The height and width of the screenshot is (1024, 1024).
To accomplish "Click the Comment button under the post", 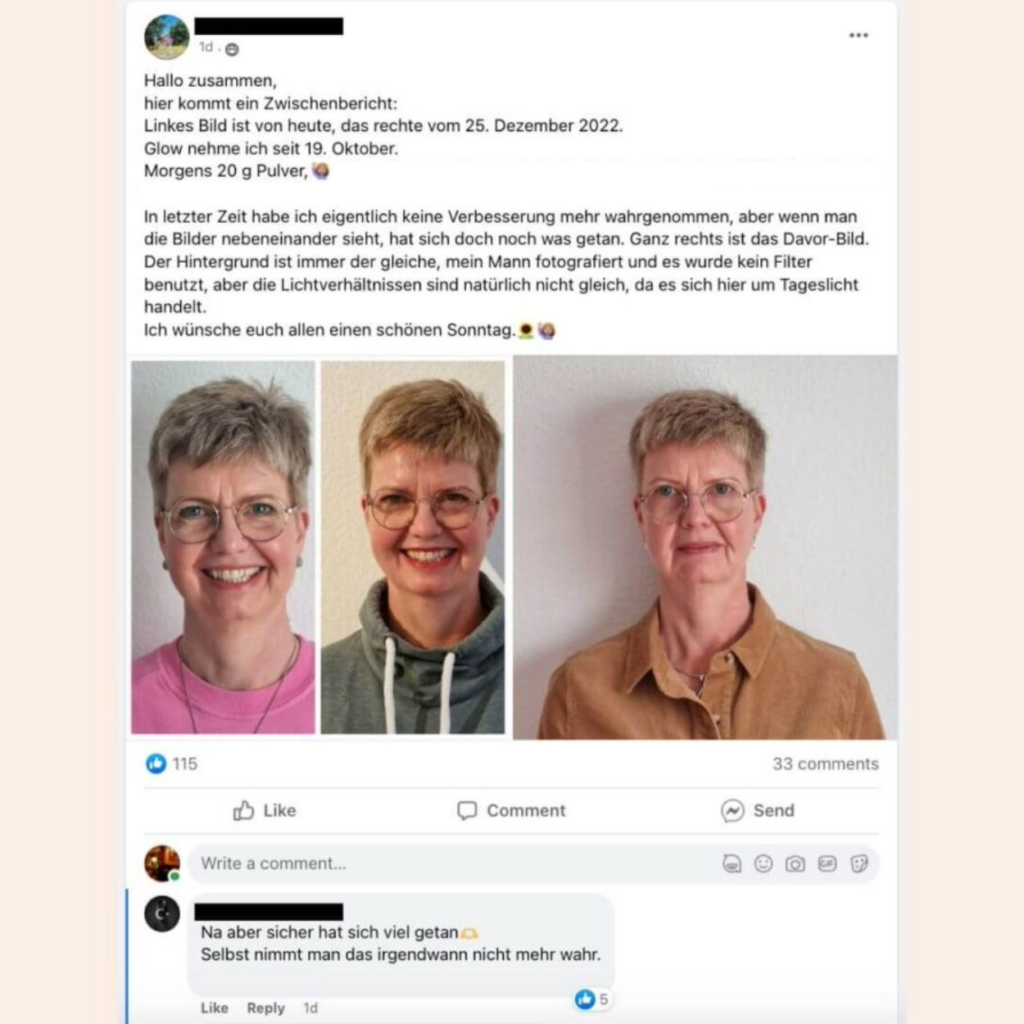I will click(511, 810).
